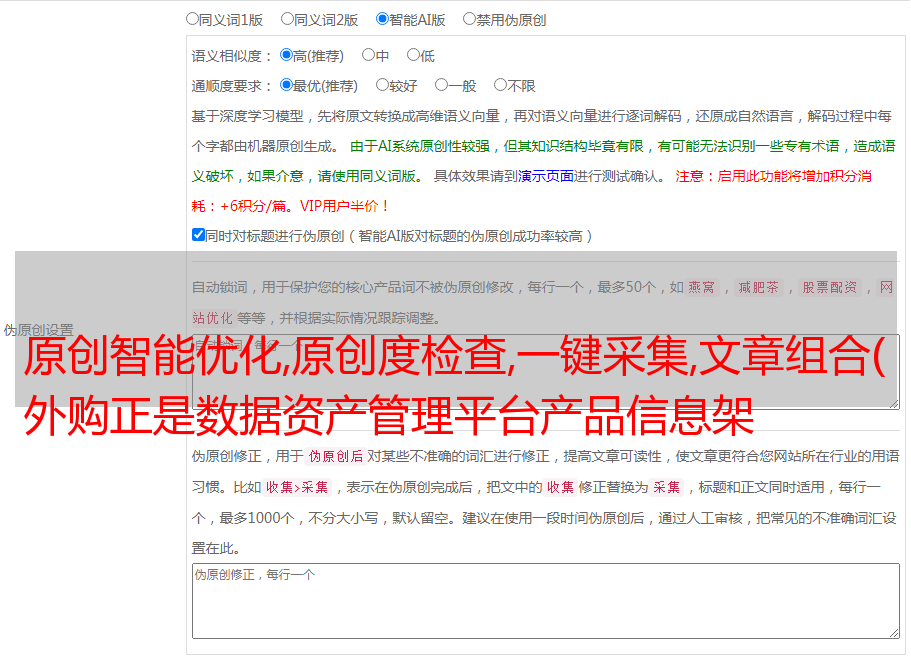This screenshot has height=658, width=911.
Task: Select the 同义词2版 radio option
Action: [x=287, y=19]
